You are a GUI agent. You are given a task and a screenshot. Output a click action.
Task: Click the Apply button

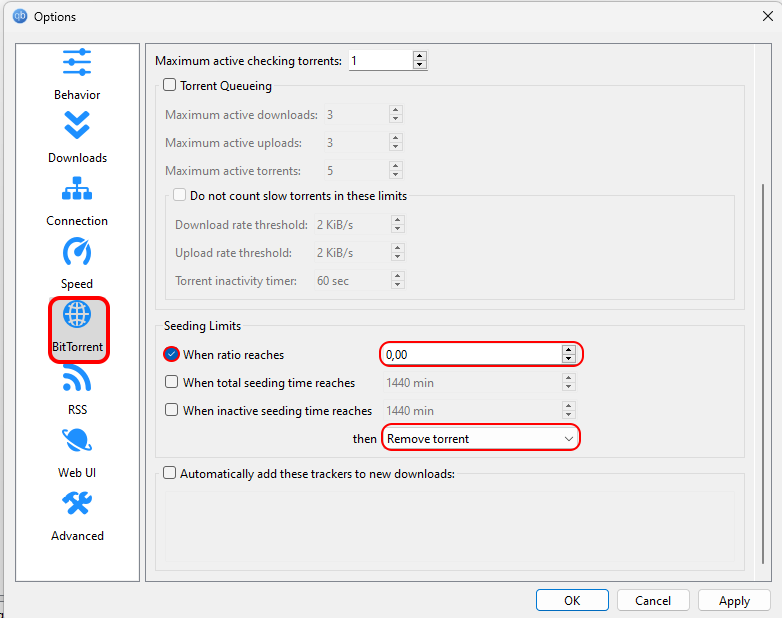click(x=734, y=600)
